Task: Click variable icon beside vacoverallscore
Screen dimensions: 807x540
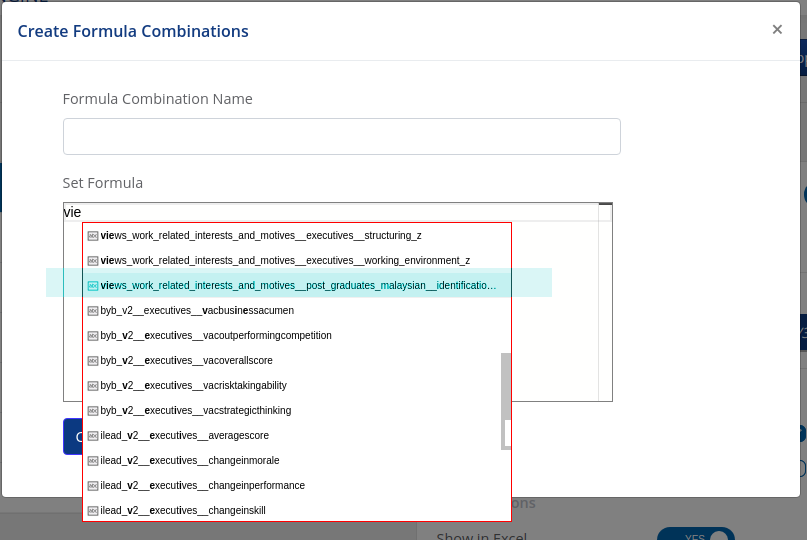Action: tap(93, 361)
